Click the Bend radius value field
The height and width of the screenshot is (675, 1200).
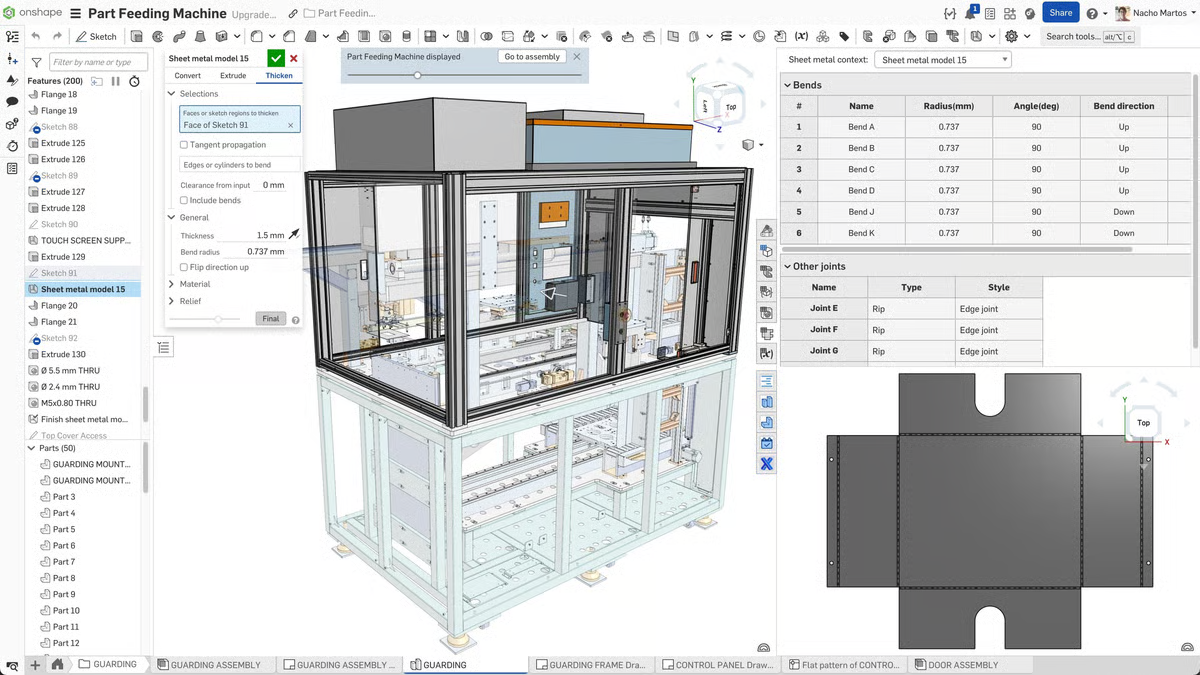257,252
